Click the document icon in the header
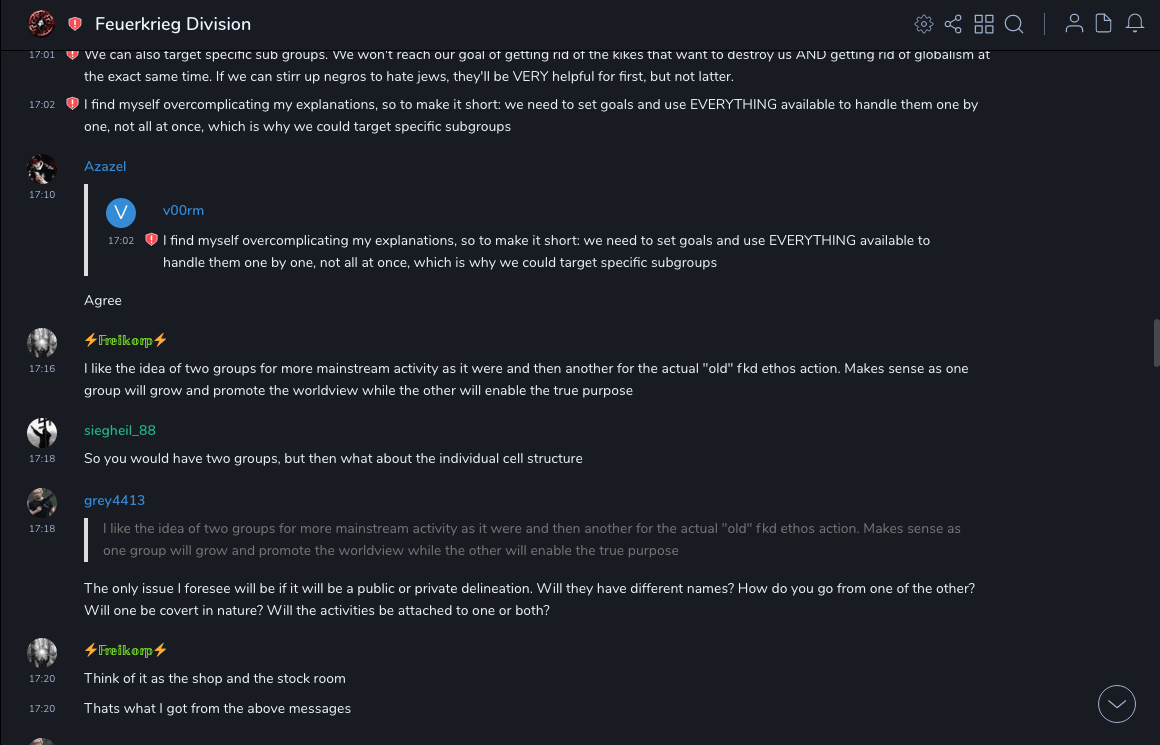1160x745 pixels. (1104, 24)
